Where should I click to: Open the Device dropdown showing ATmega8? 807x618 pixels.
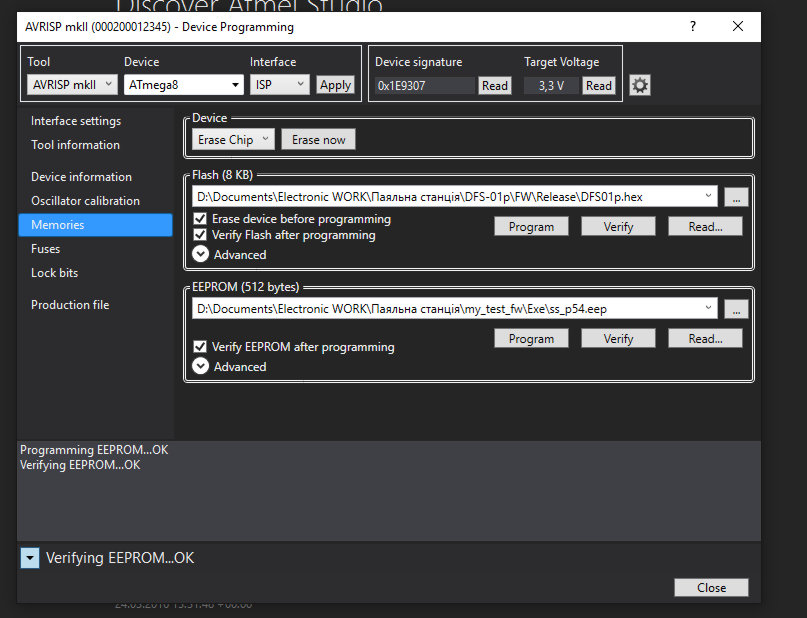184,84
